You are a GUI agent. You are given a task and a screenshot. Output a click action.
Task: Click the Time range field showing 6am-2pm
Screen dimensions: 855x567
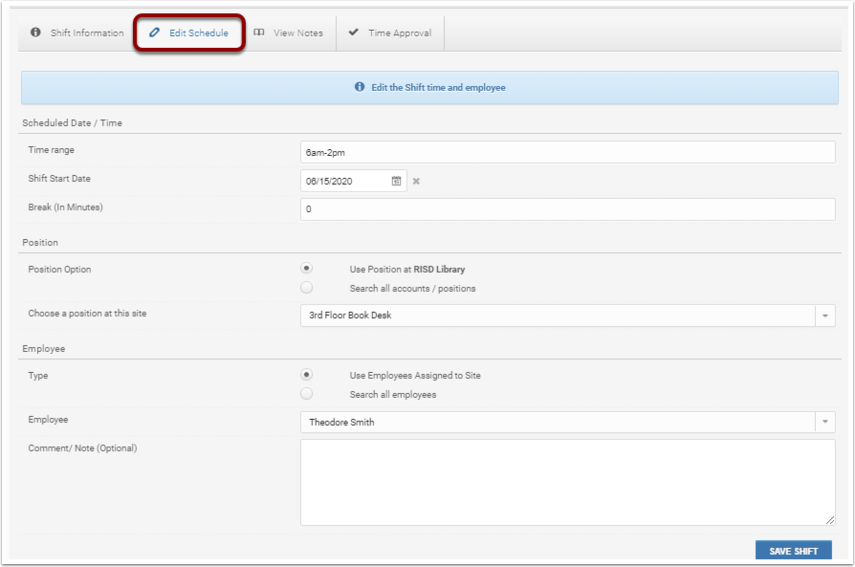click(x=567, y=152)
